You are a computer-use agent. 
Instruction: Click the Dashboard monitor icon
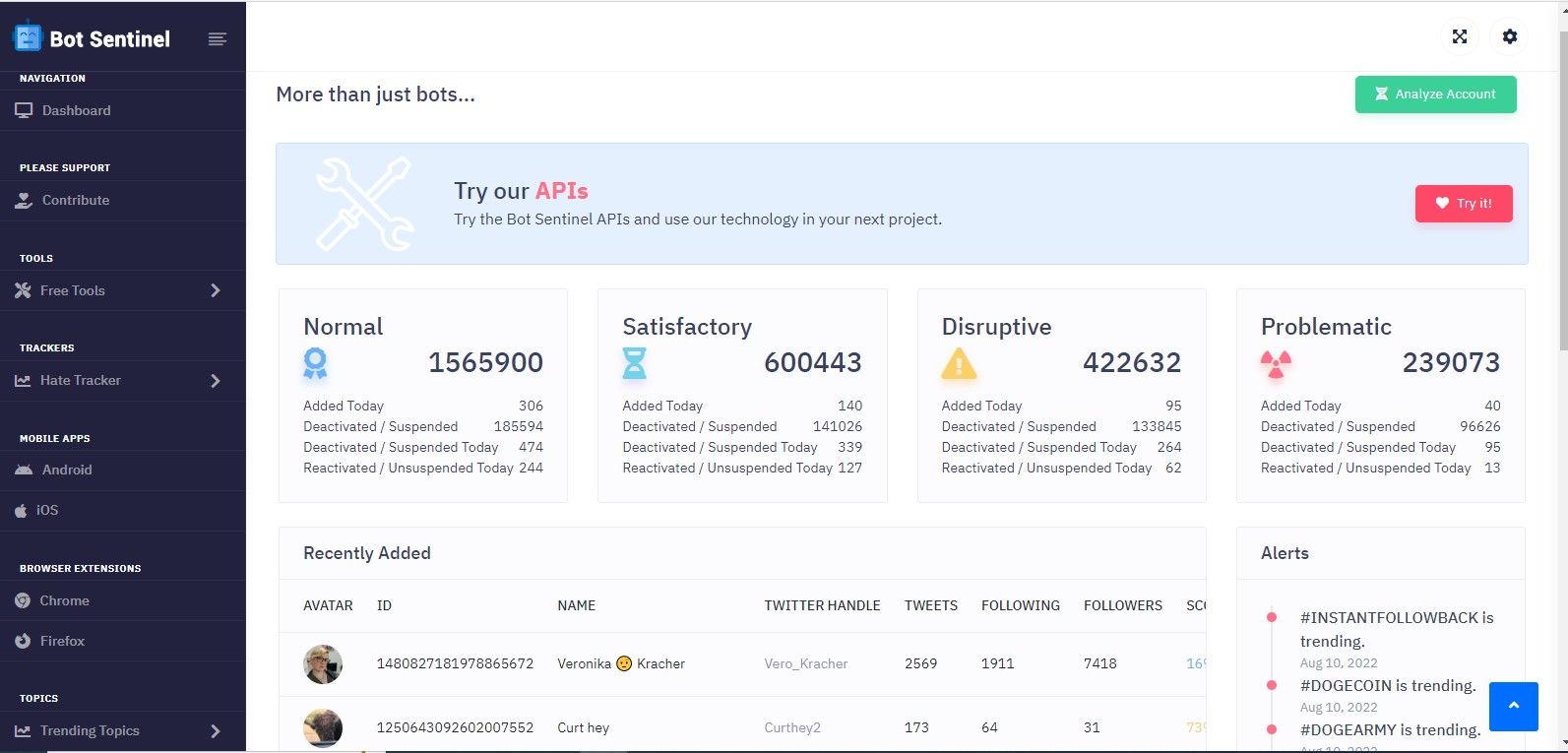pyautogui.click(x=24, y=110)
